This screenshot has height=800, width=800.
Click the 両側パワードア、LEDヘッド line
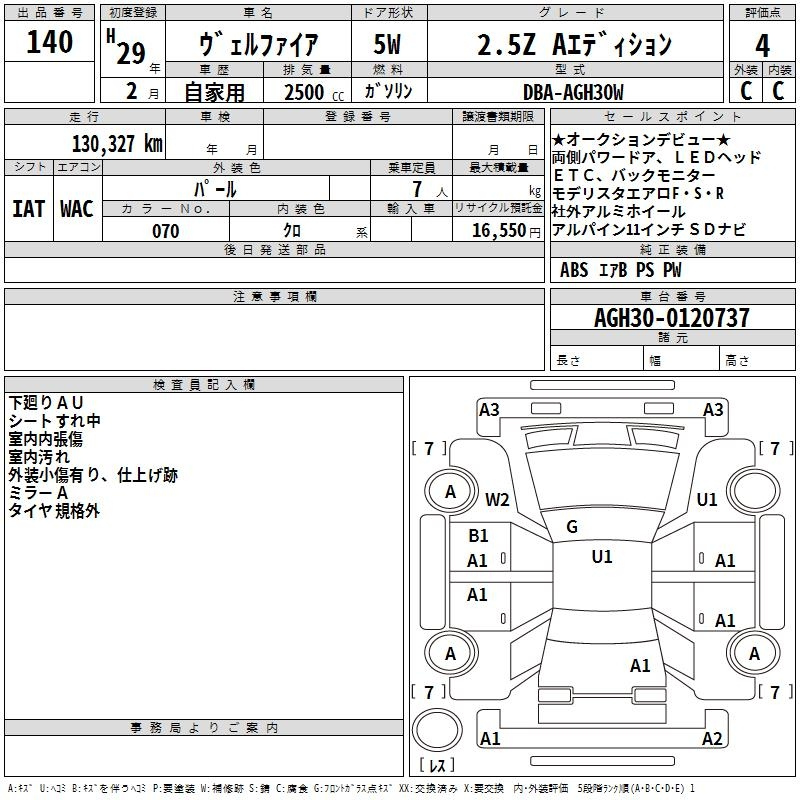[657, 157]
